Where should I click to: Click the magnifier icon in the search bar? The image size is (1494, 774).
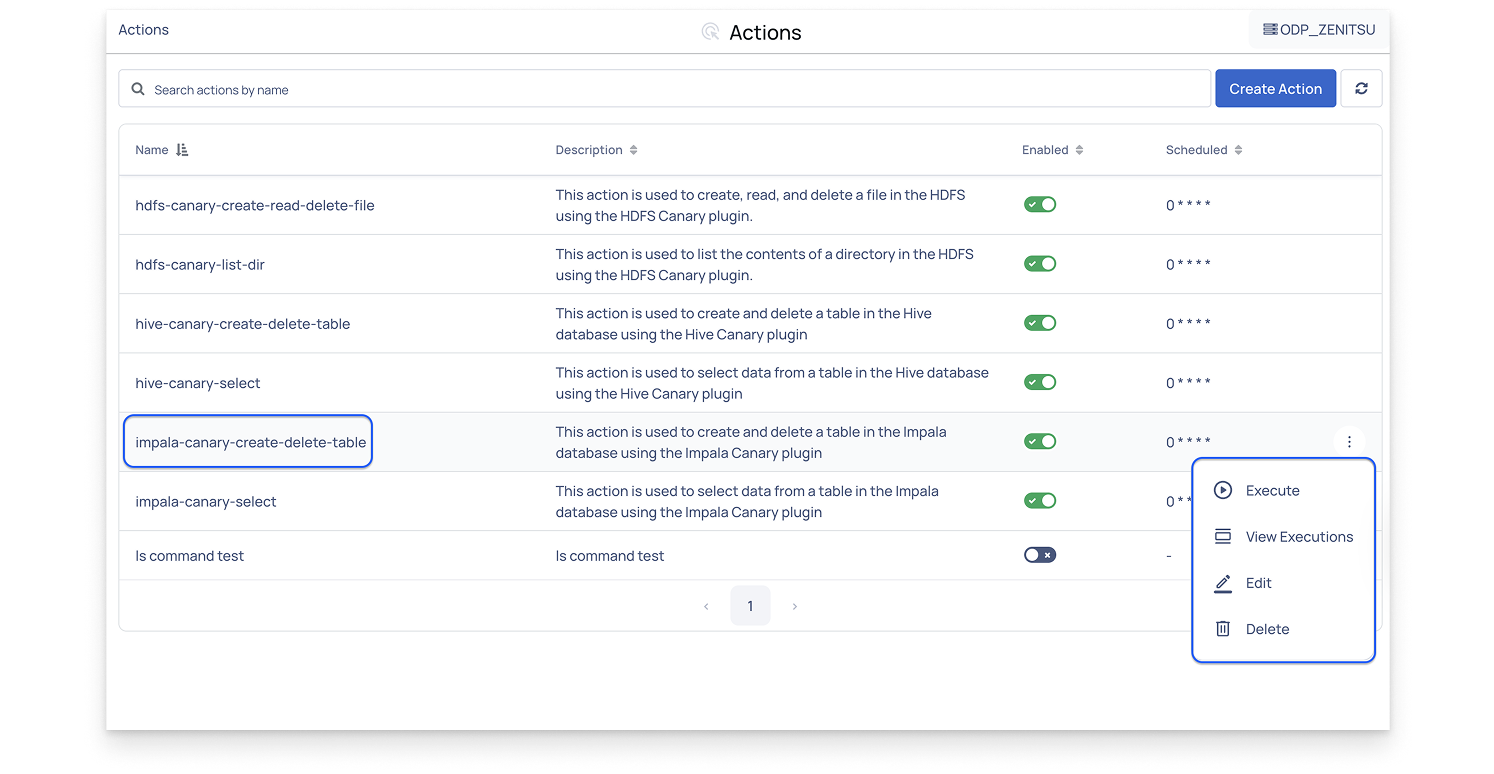click(x=138, y=89)
